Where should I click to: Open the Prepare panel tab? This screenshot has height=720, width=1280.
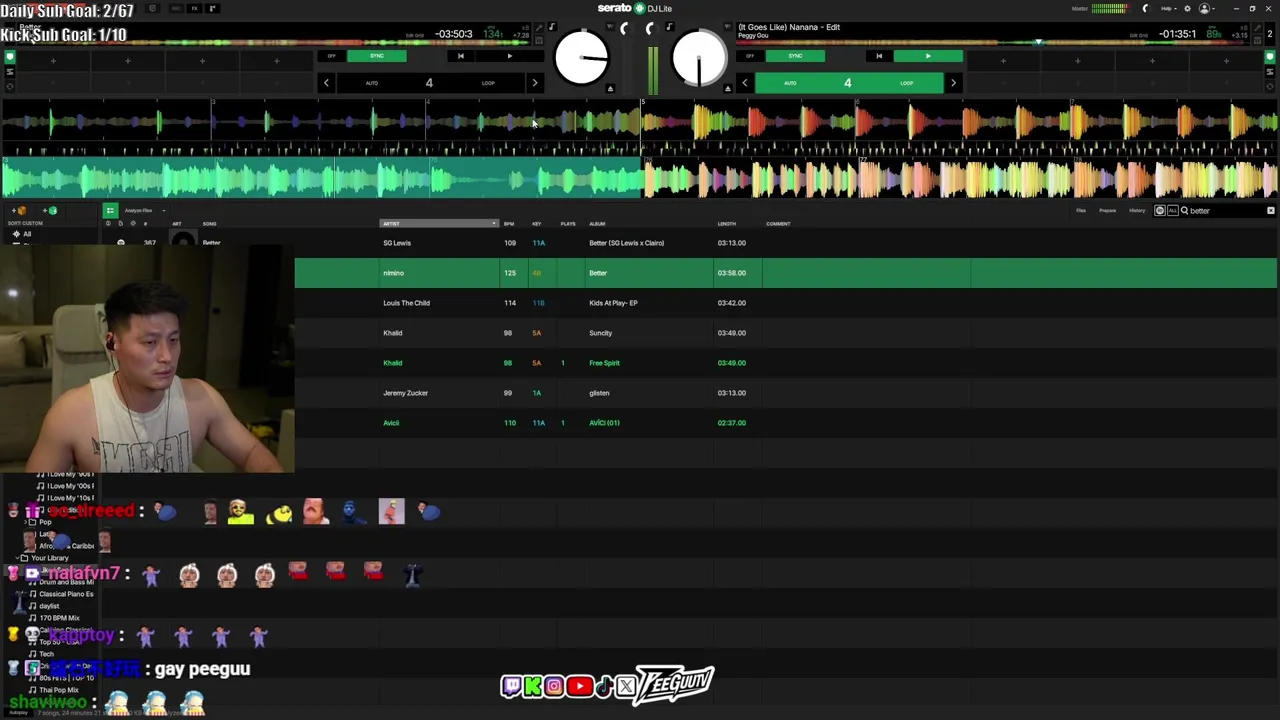pyautogui.click(x=1107, y=210)
